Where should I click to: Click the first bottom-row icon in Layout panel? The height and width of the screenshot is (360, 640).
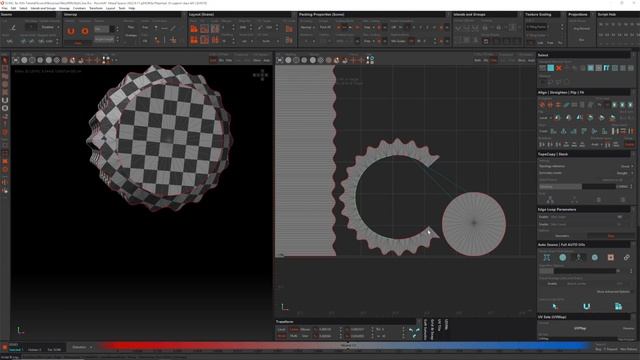point(194,40)
